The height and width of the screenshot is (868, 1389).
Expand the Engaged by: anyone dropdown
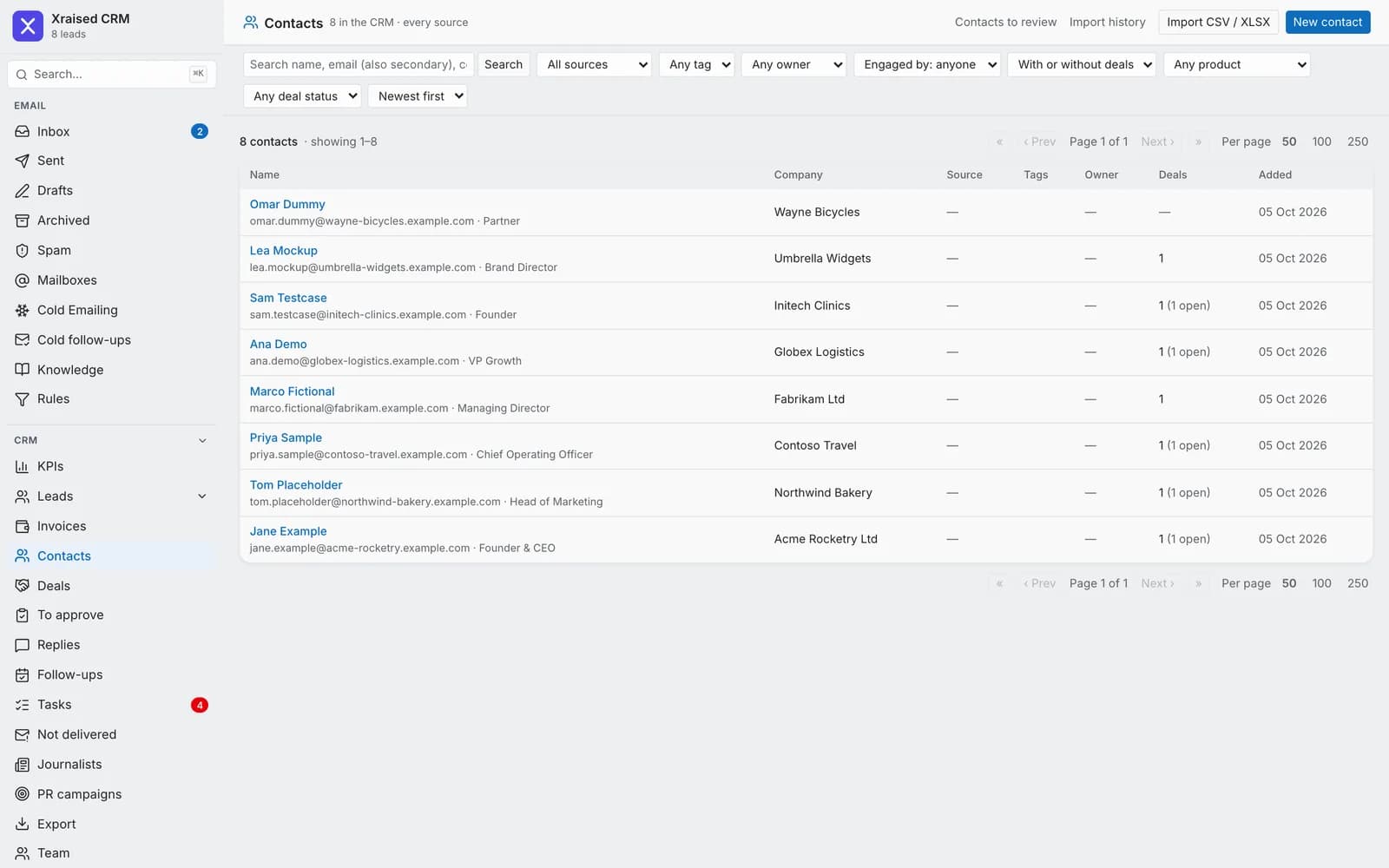(927, 64)
